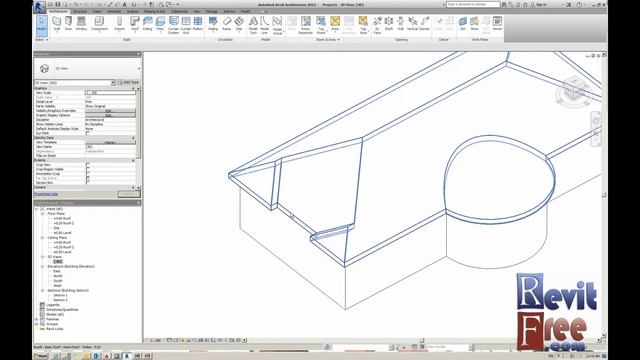Toggle the Annotation Crop checkbox
The image size is (640, 360).
pyautogui.click(x=88, y=174)
